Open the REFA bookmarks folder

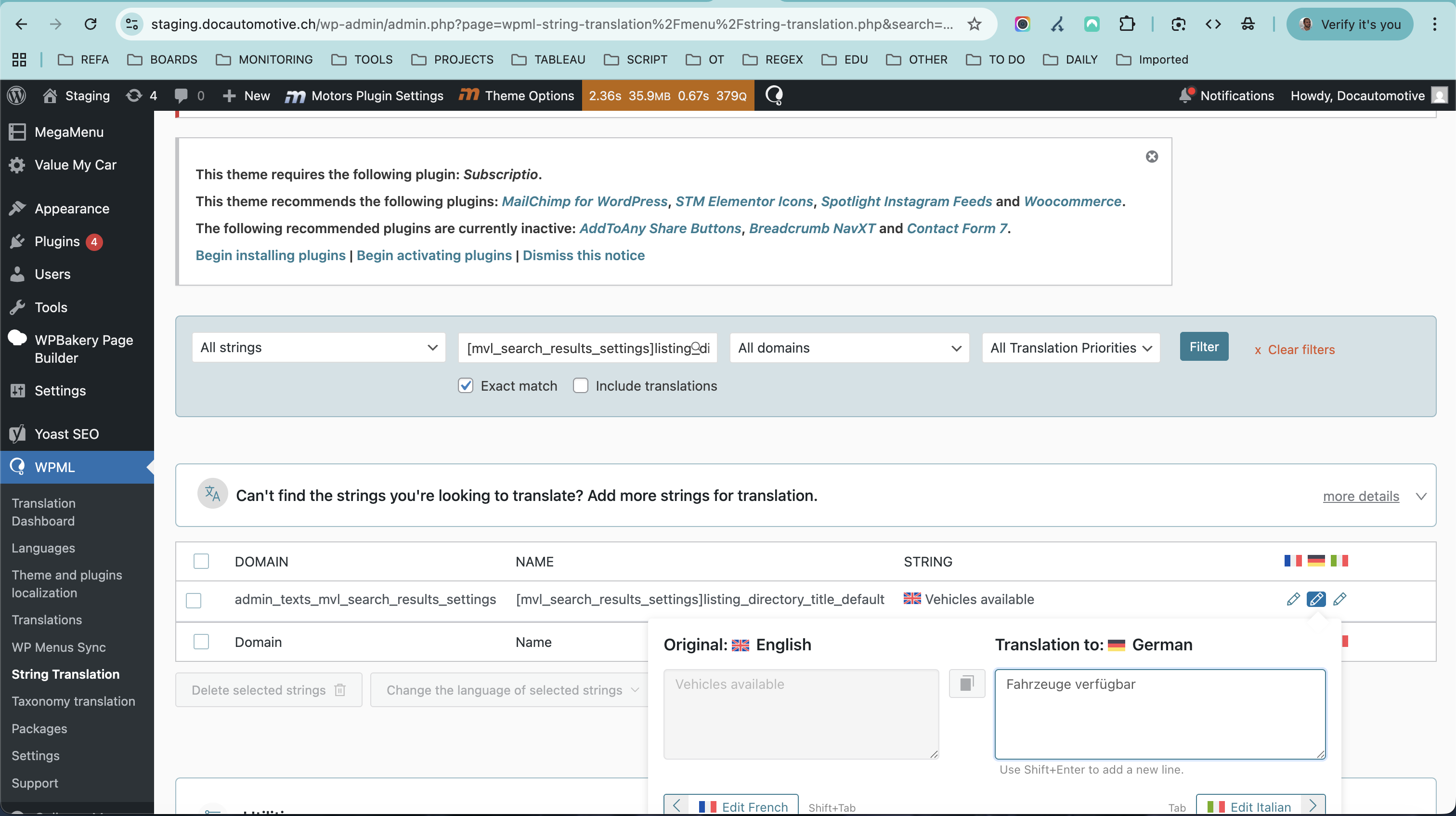click(x=83, y=59)
